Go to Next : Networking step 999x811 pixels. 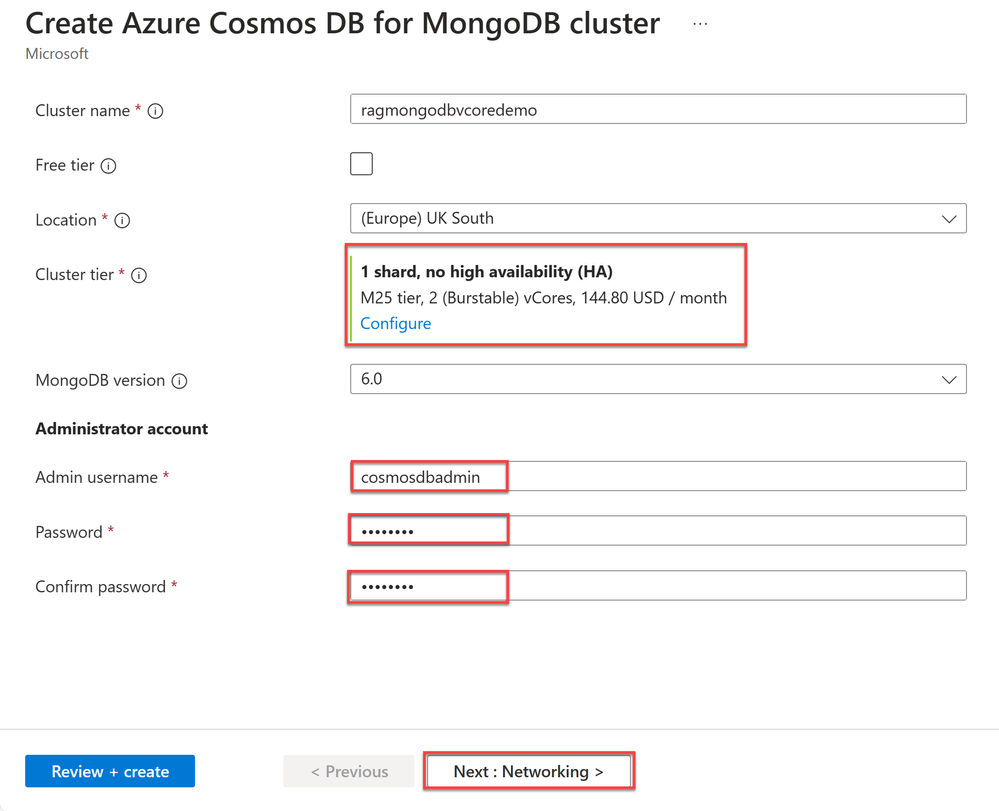click(528, 772)
